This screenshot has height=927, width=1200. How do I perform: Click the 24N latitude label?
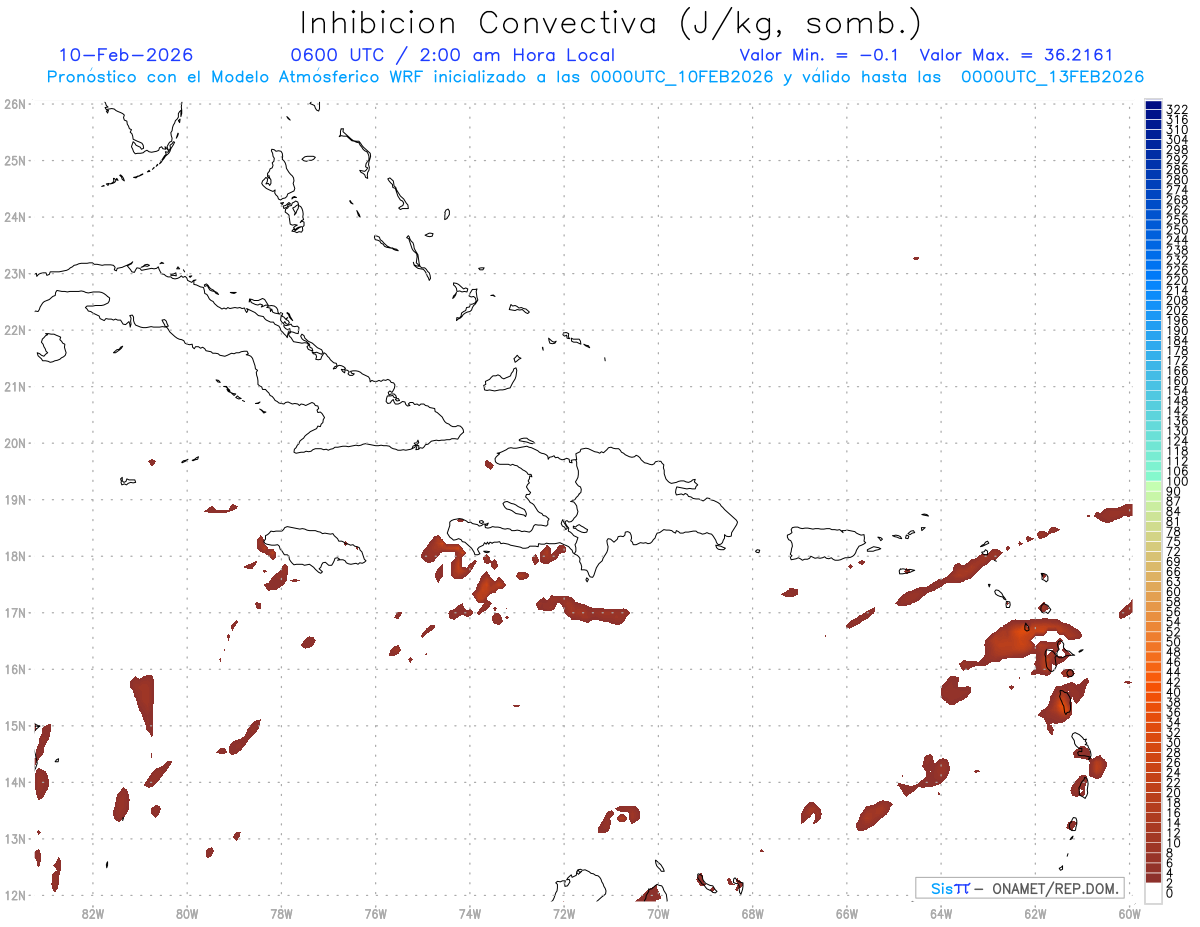[15, 217]
